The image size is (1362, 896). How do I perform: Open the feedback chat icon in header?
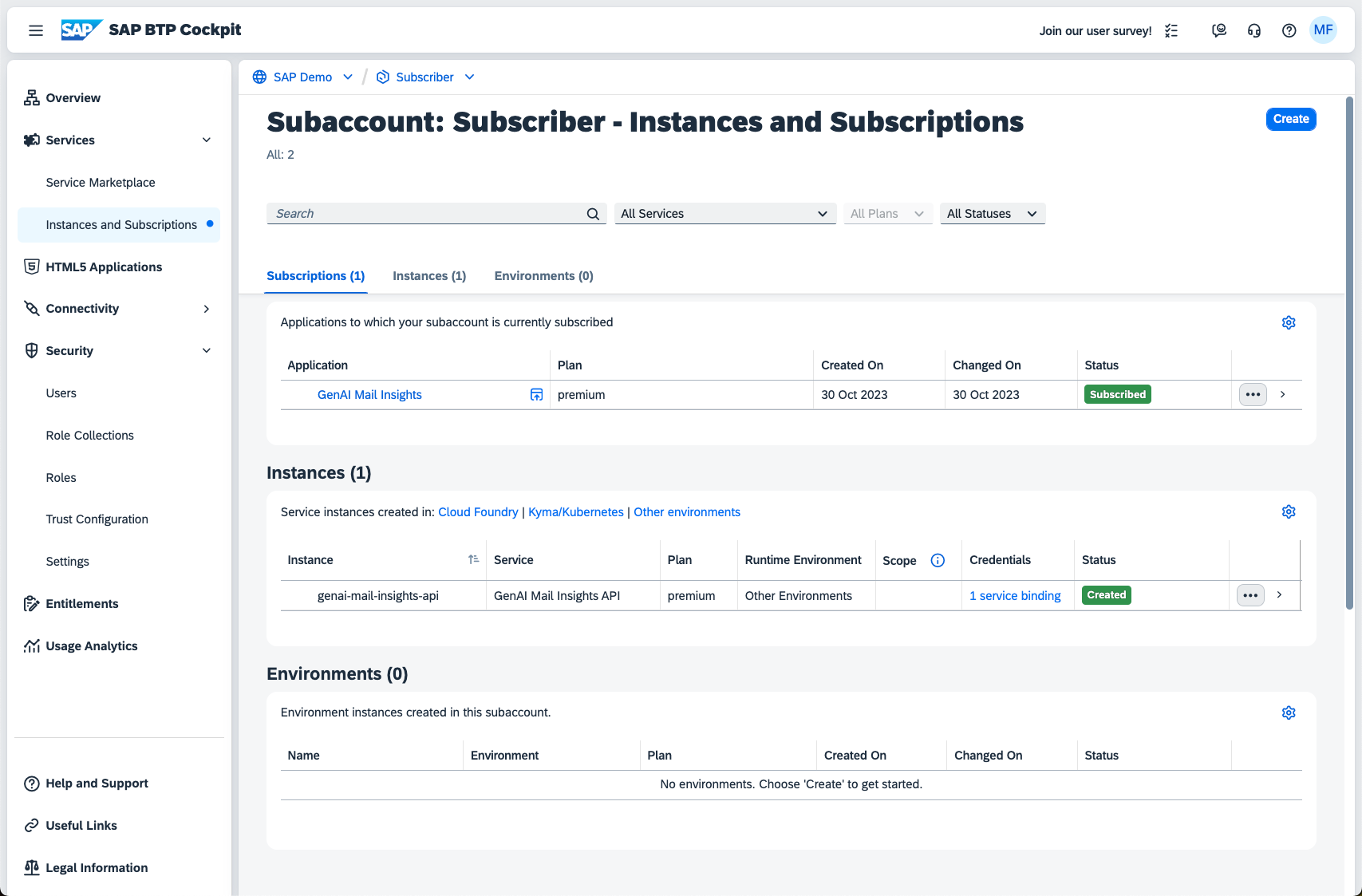tap(1219, 30)
